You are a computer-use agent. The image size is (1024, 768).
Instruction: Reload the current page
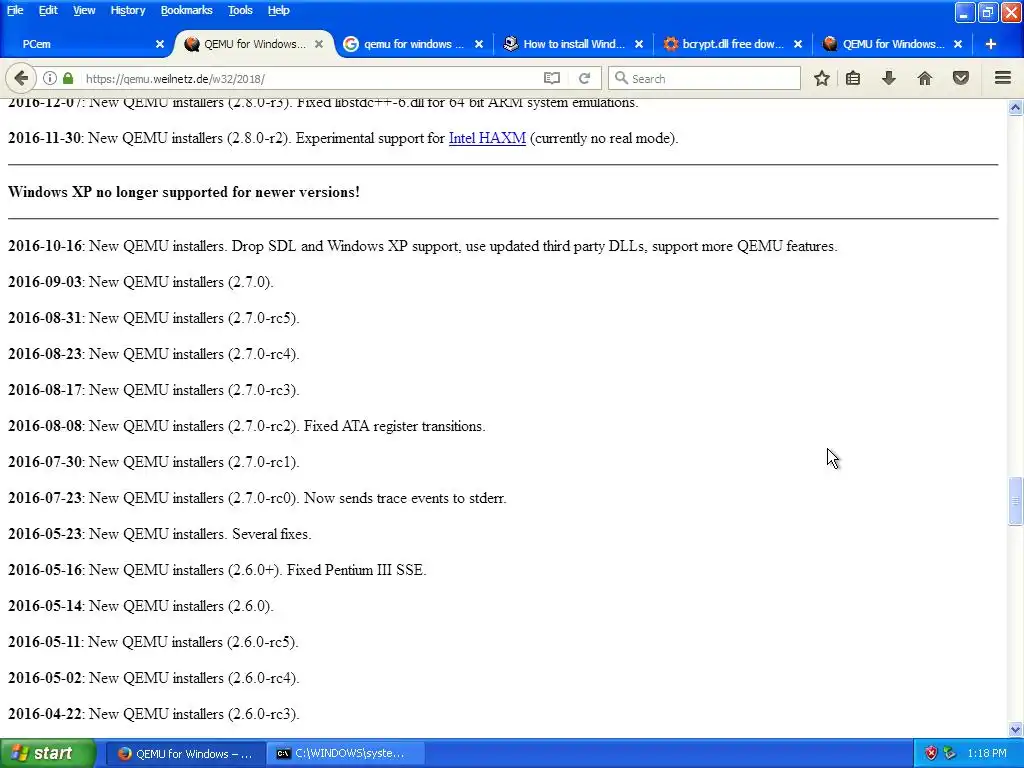point(584,78)
